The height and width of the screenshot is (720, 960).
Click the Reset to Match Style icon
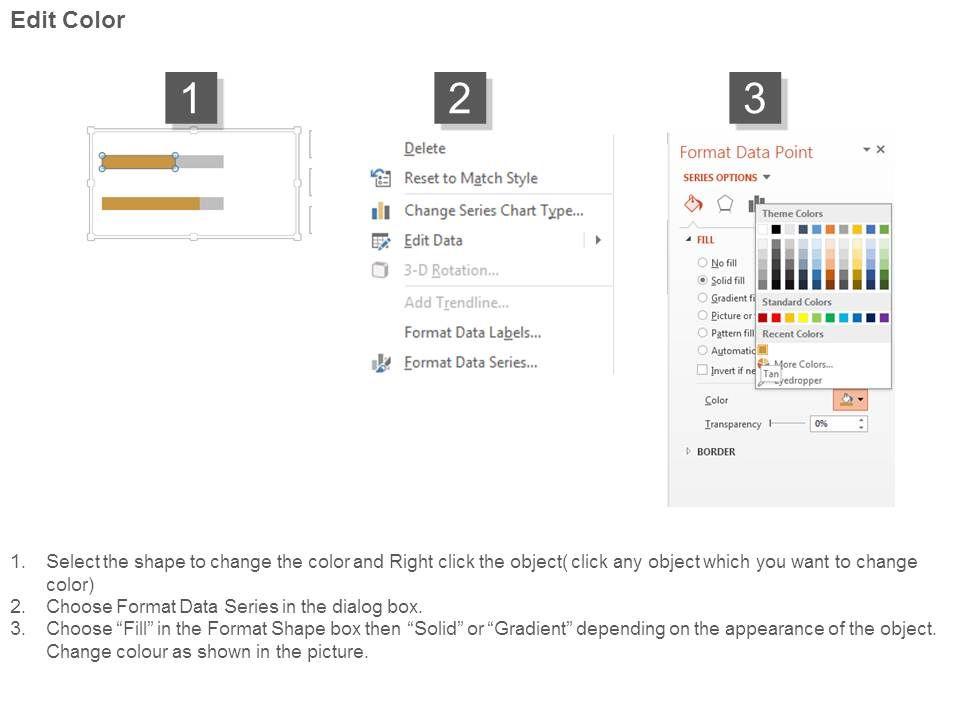click(381, 178)
